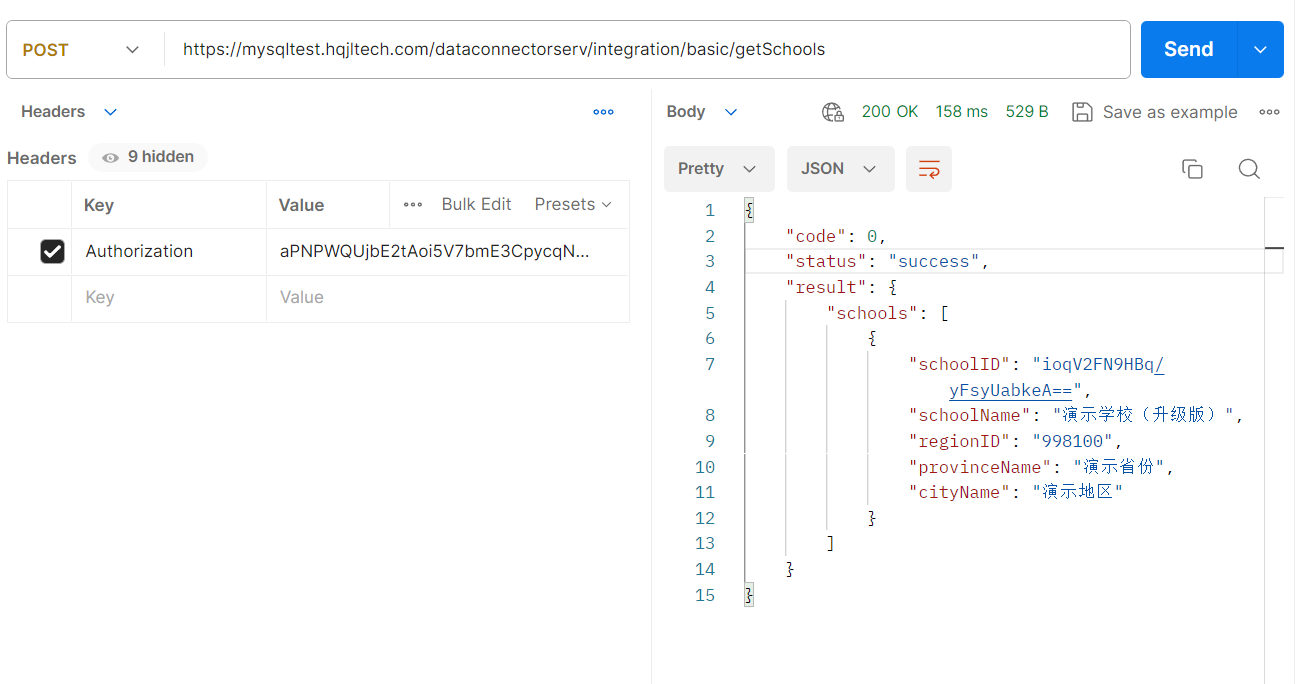Click the Save as example disk icon
The image size is (1307, 684).
click(1081, 112)
